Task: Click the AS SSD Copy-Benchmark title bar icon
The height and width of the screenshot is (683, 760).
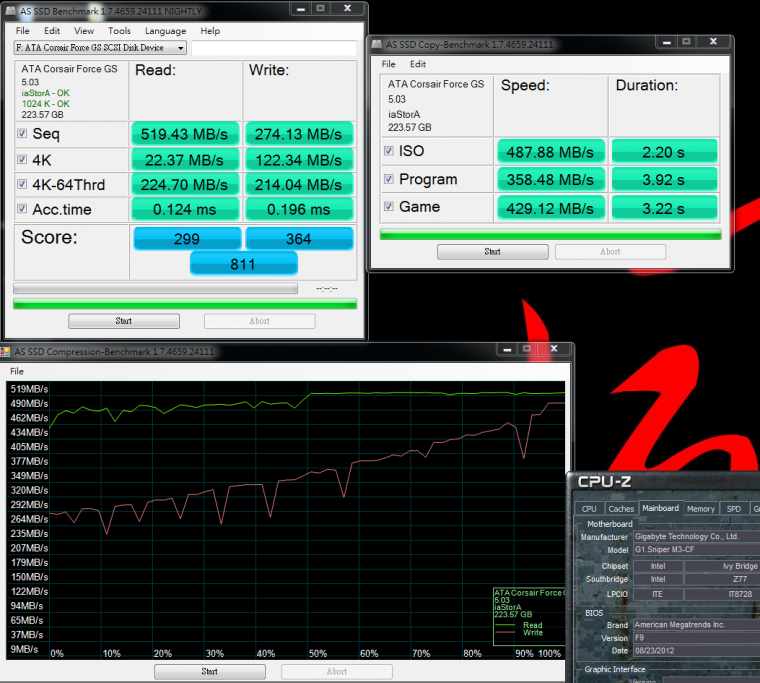Action: pyautogui.click(x=377, y=44)
